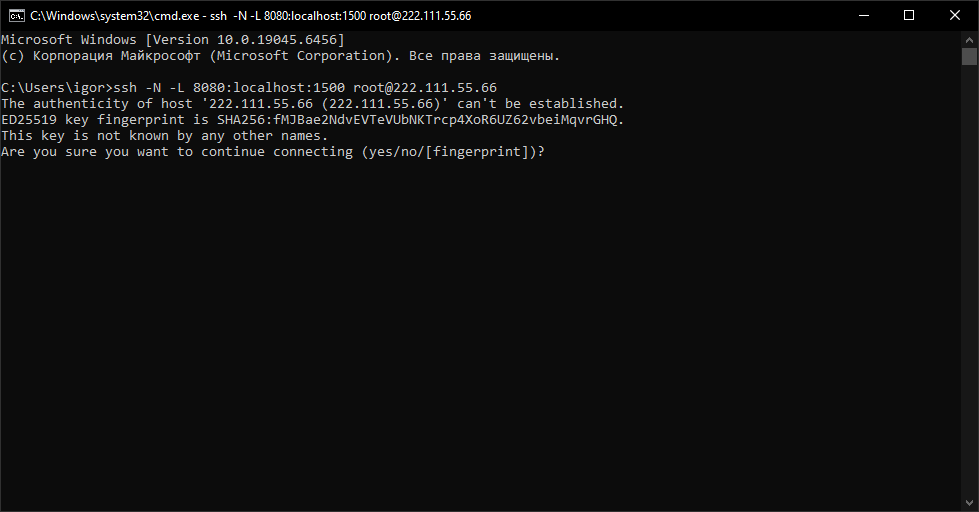Click the Microsoft Windows version line

click(x=172, y=40)
